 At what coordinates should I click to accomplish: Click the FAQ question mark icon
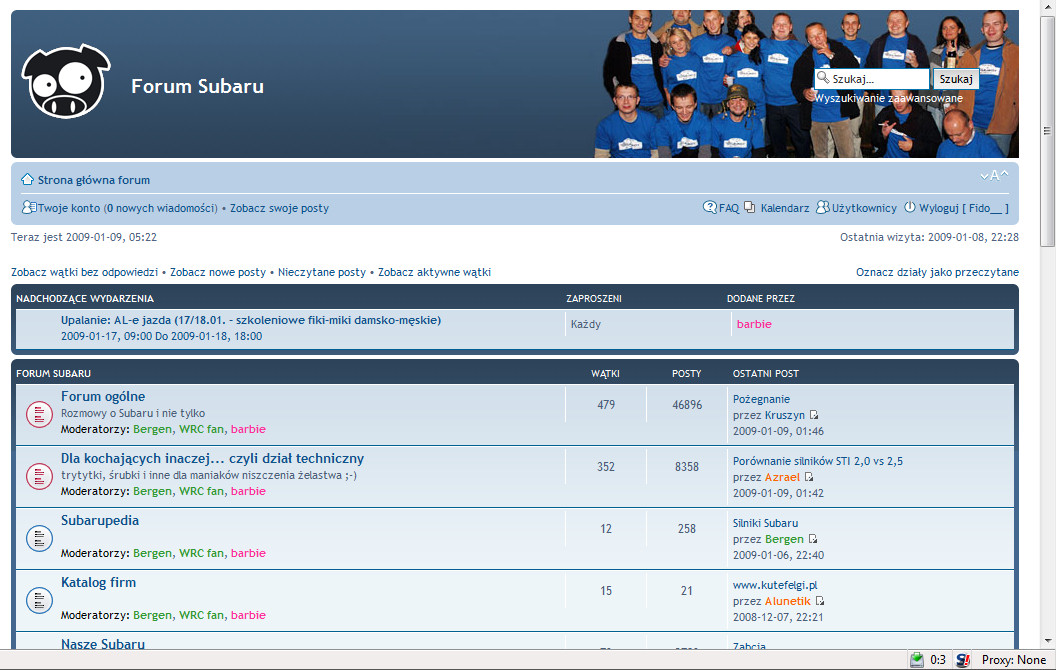tap(710, 208)
